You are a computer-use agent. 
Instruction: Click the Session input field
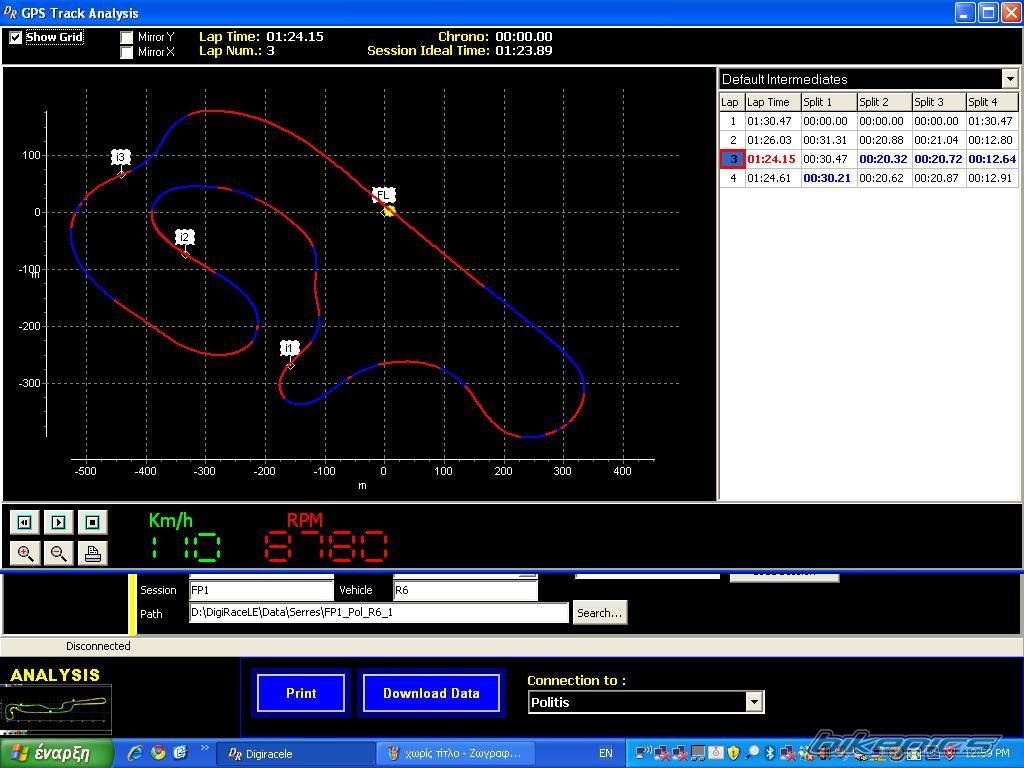tap(260, 590)
